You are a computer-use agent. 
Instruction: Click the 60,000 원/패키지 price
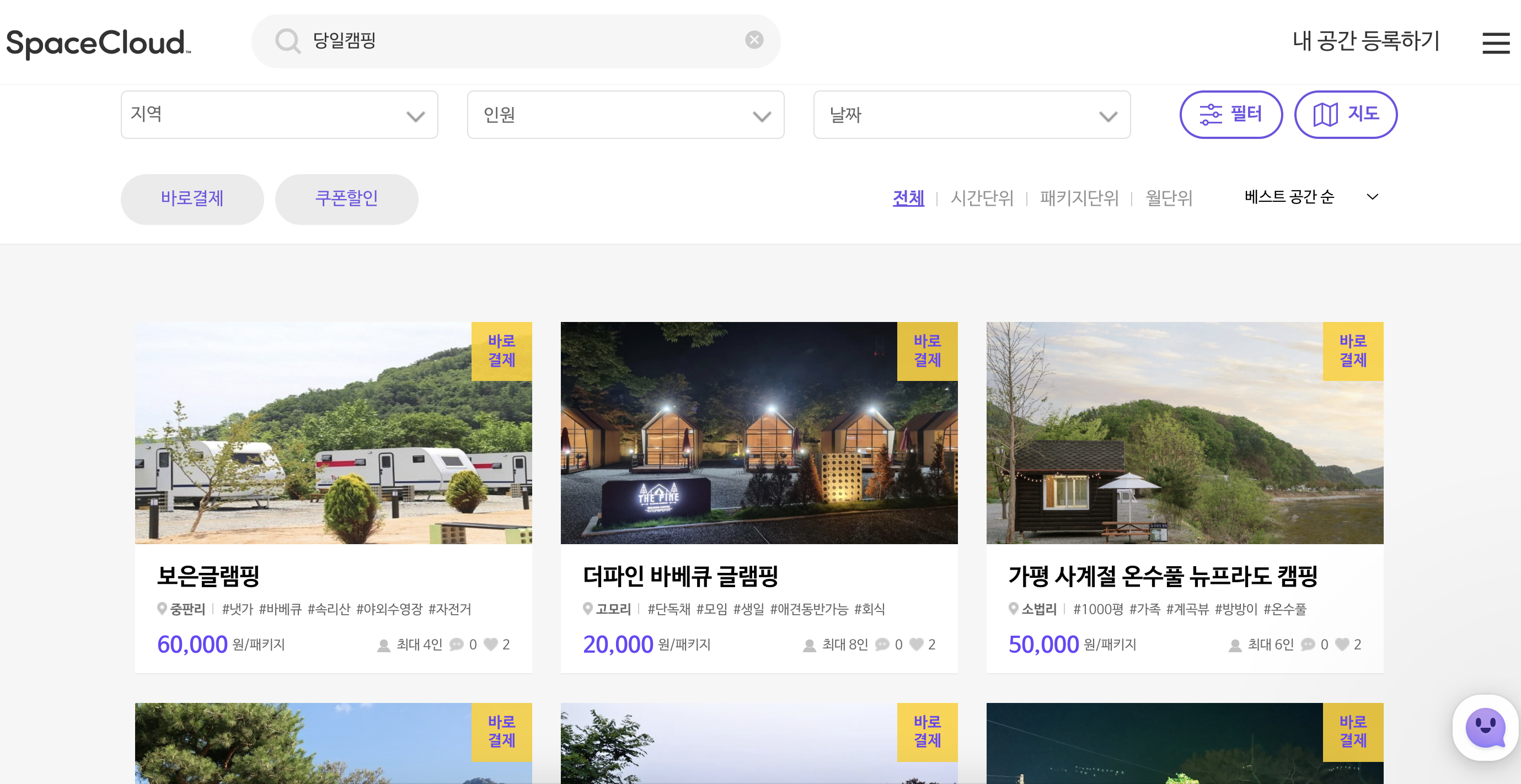click(221, 644)
